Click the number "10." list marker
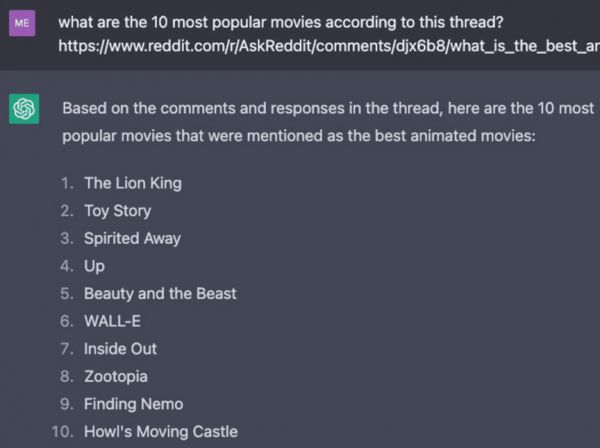Screen dimensions: 600x448 pos(62,432)
